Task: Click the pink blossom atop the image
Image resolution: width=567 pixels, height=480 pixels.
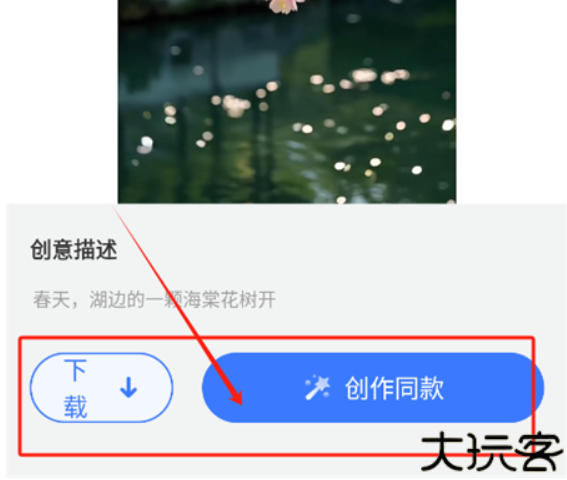Action: pos(286,5)
